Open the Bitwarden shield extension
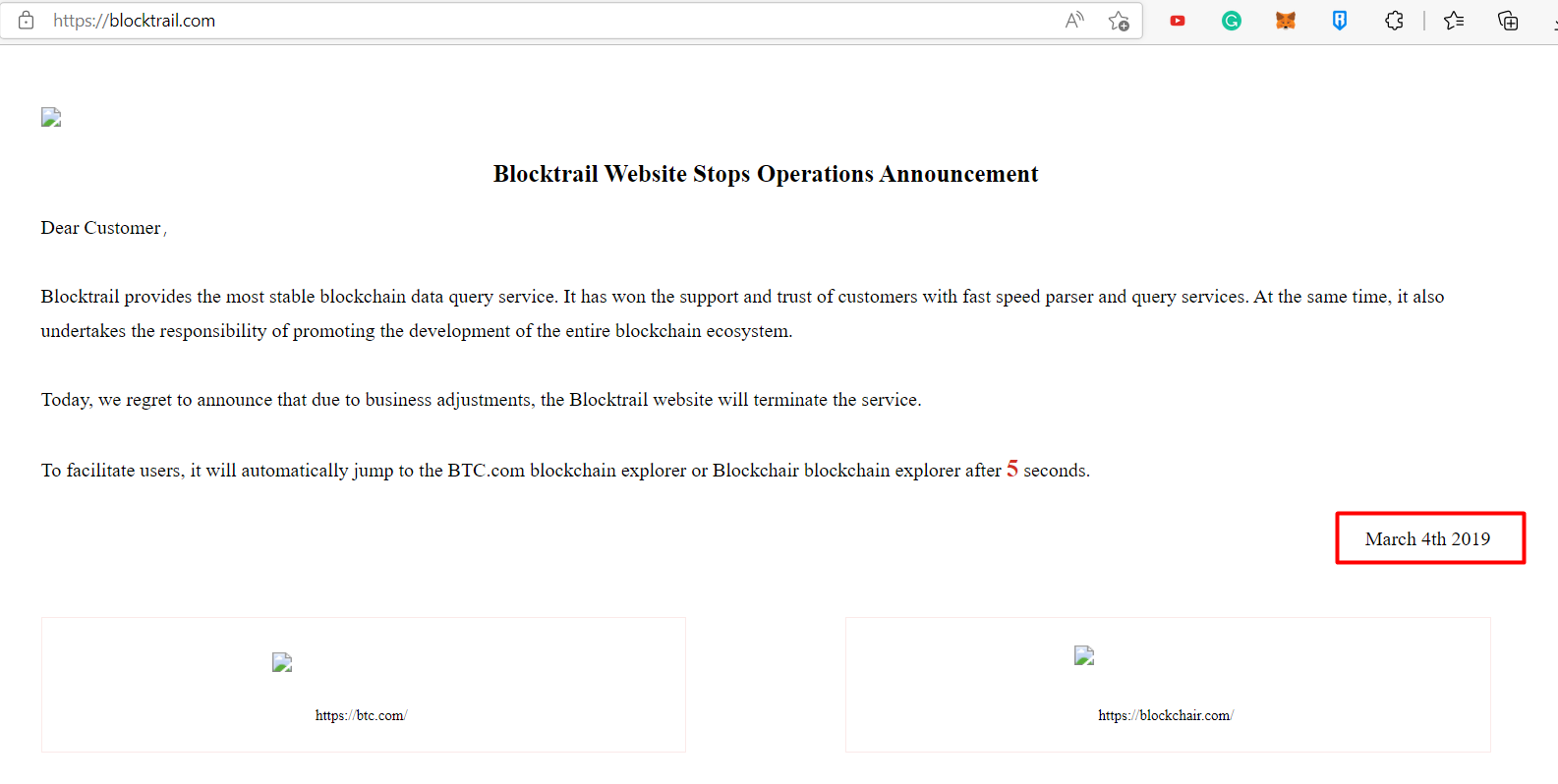1558x784 pixels. [x=1340, y=21]
